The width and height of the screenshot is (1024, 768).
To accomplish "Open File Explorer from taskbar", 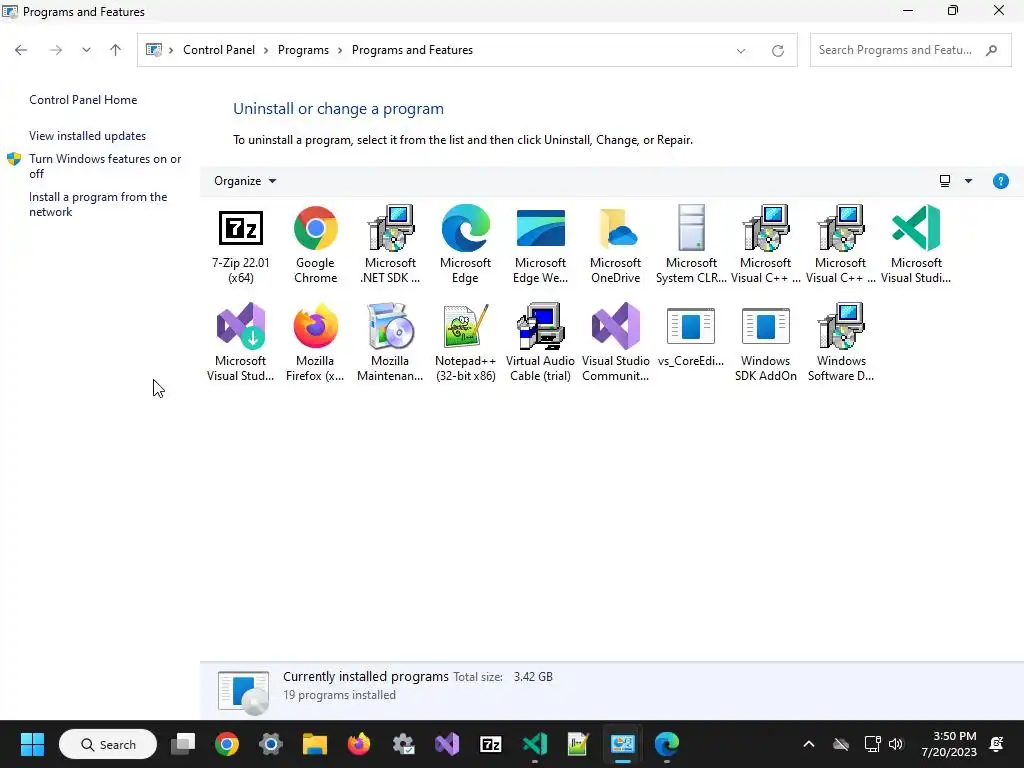I will click(x=315, y=744).
